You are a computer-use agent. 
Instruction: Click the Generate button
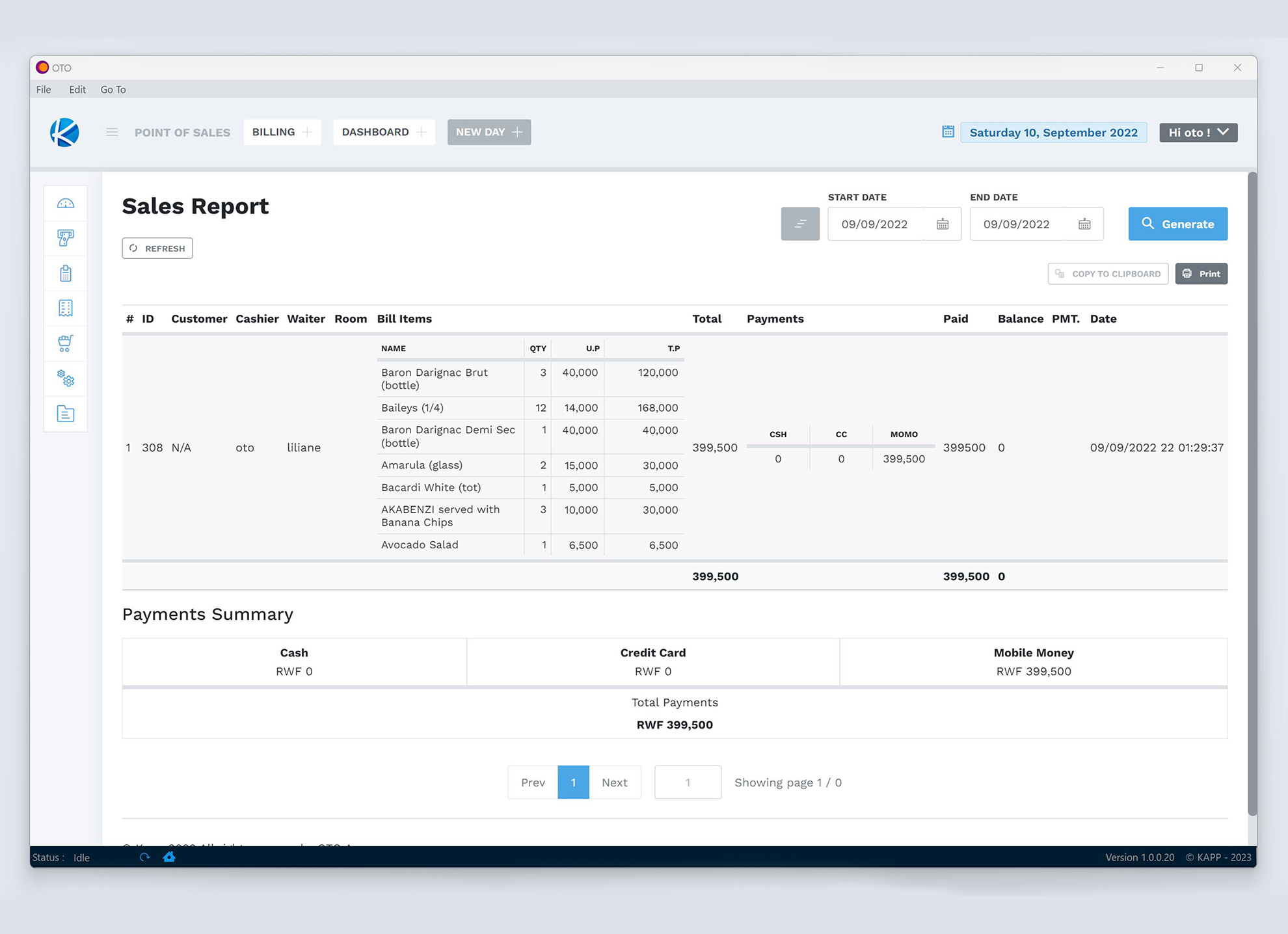[1177, 224]
